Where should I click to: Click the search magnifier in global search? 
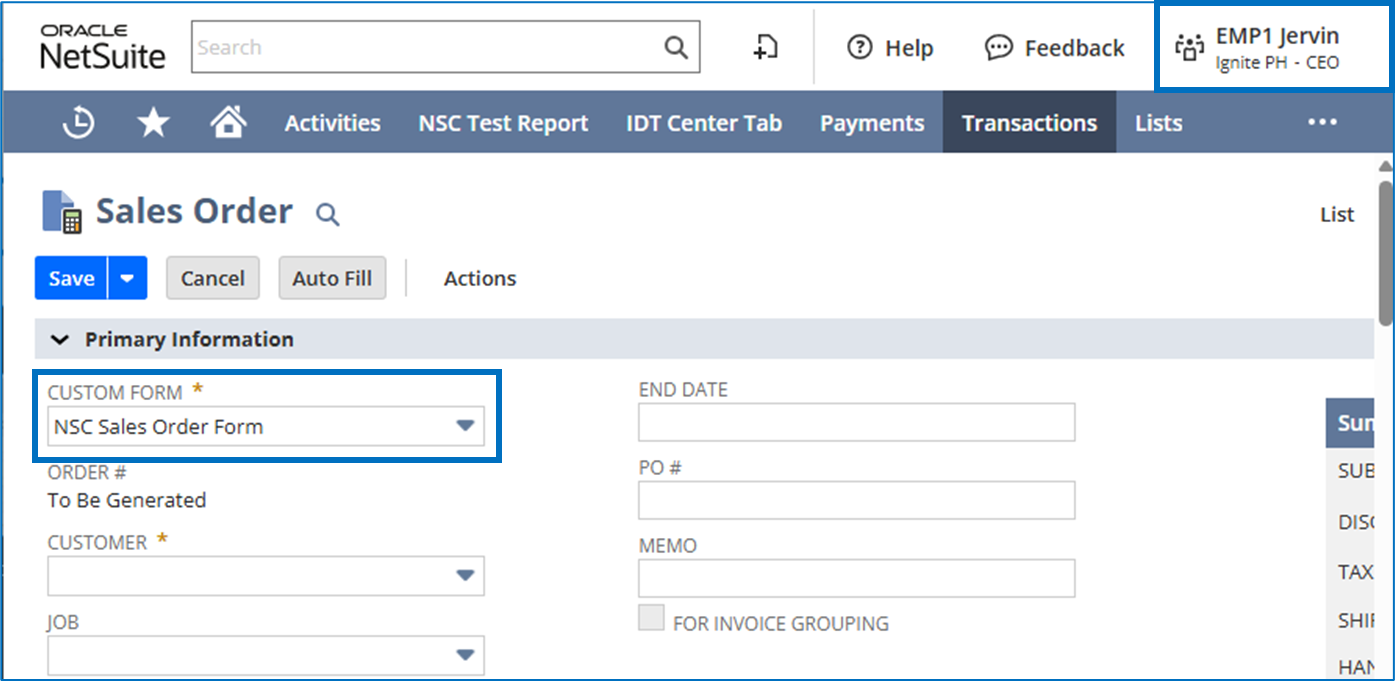[676, 47]
